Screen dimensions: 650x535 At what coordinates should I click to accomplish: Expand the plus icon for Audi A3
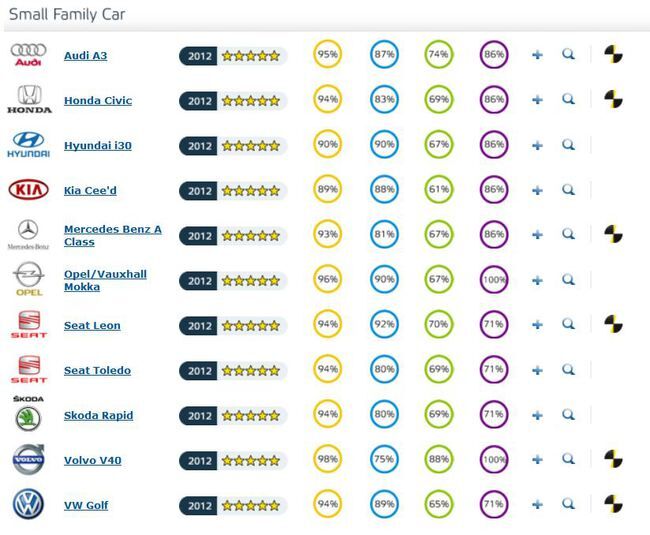[537, 55]
